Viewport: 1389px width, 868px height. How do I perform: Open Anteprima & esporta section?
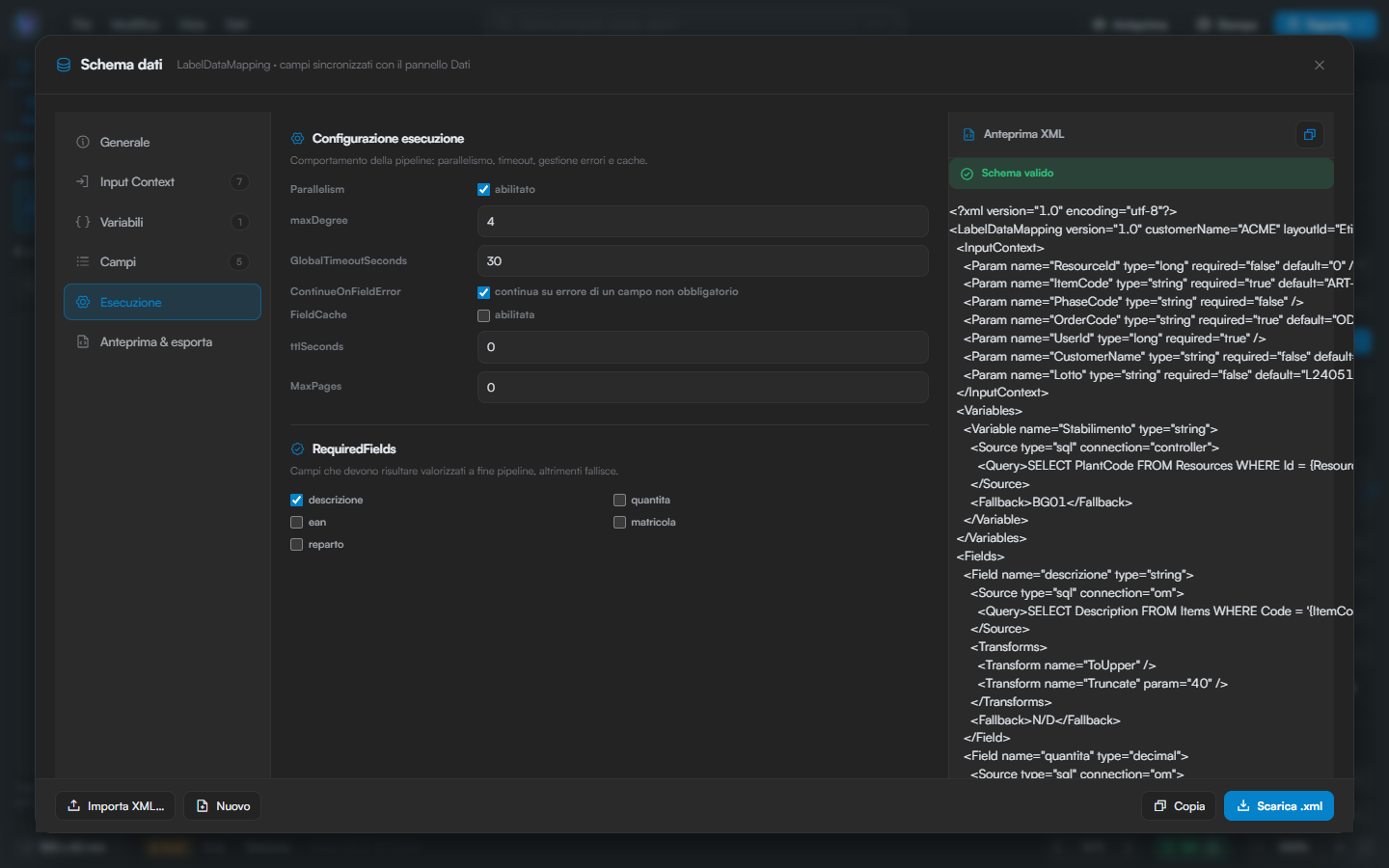tap(162, 342)
